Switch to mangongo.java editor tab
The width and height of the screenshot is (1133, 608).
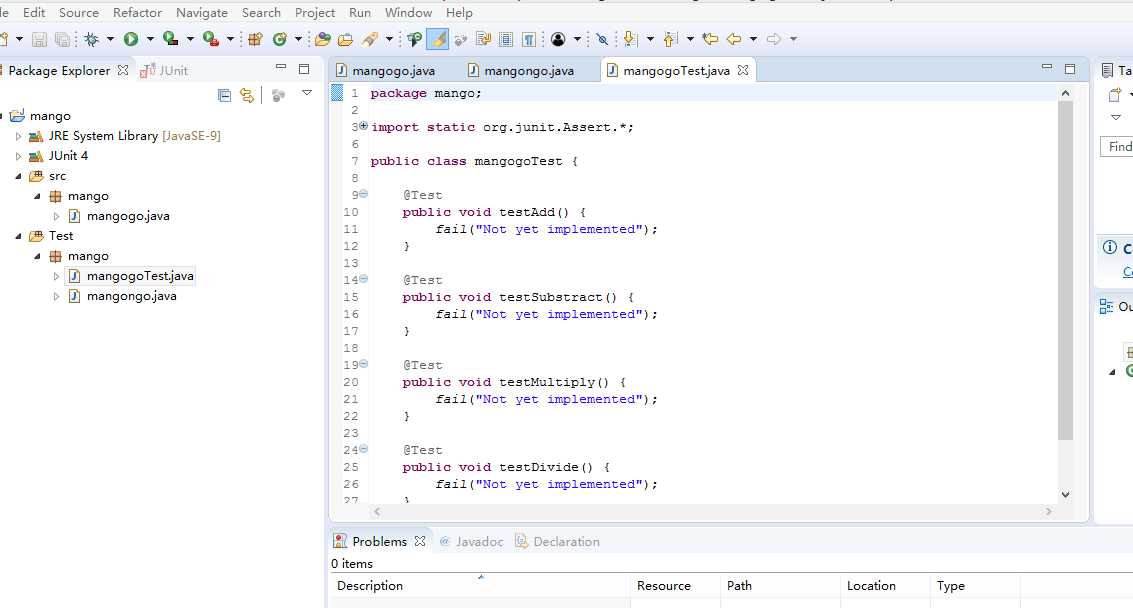(x=522, y=71)
